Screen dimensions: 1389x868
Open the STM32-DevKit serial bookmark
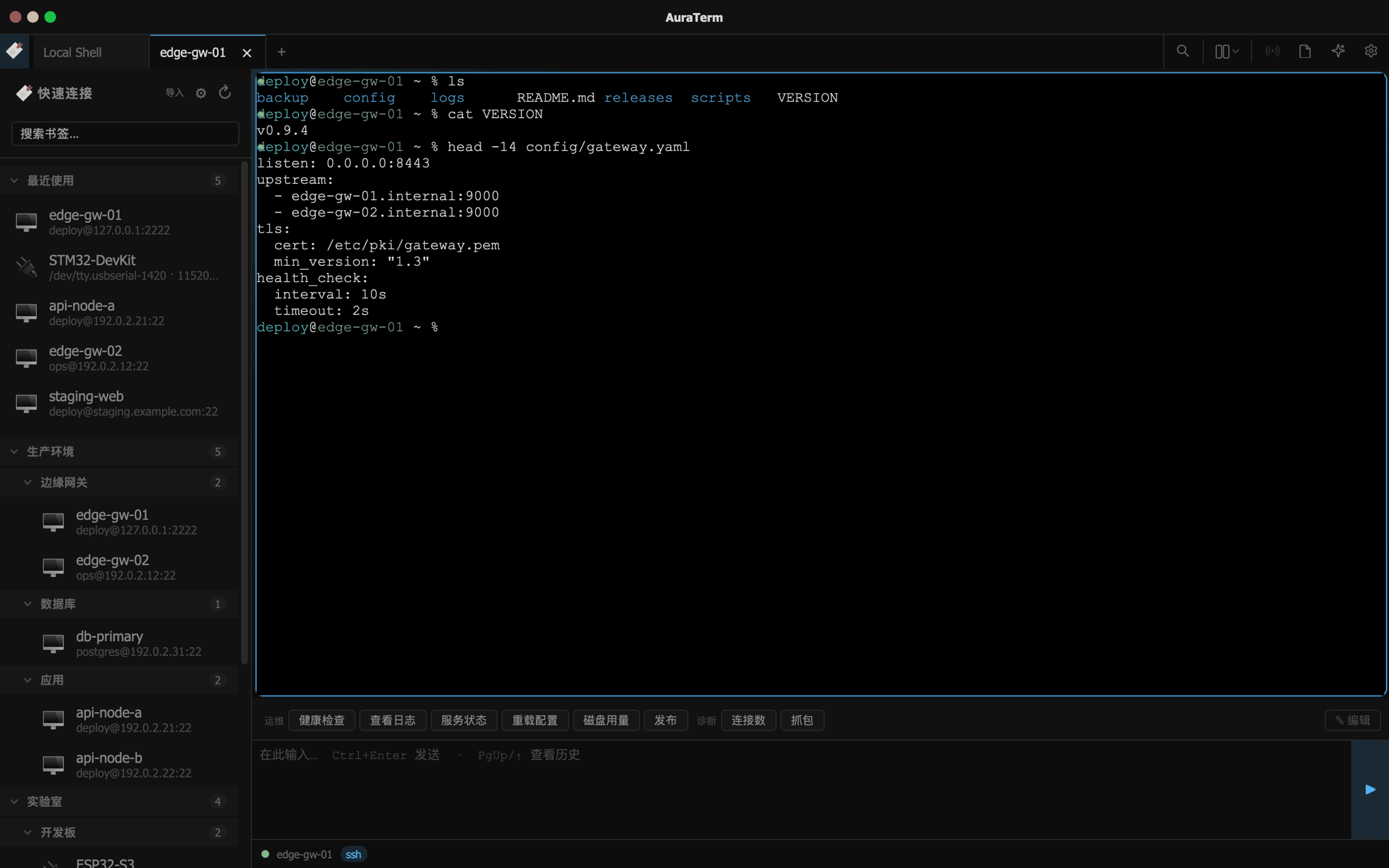(119, 267)
